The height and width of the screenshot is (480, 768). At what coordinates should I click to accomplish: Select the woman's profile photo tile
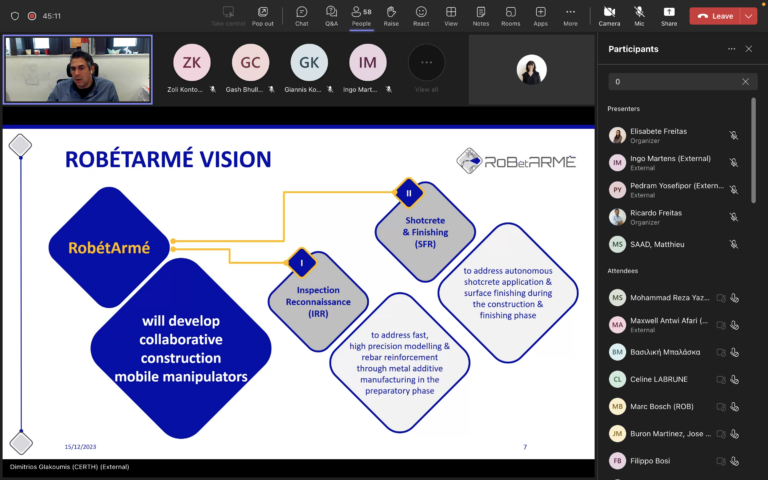pos(531,69)
